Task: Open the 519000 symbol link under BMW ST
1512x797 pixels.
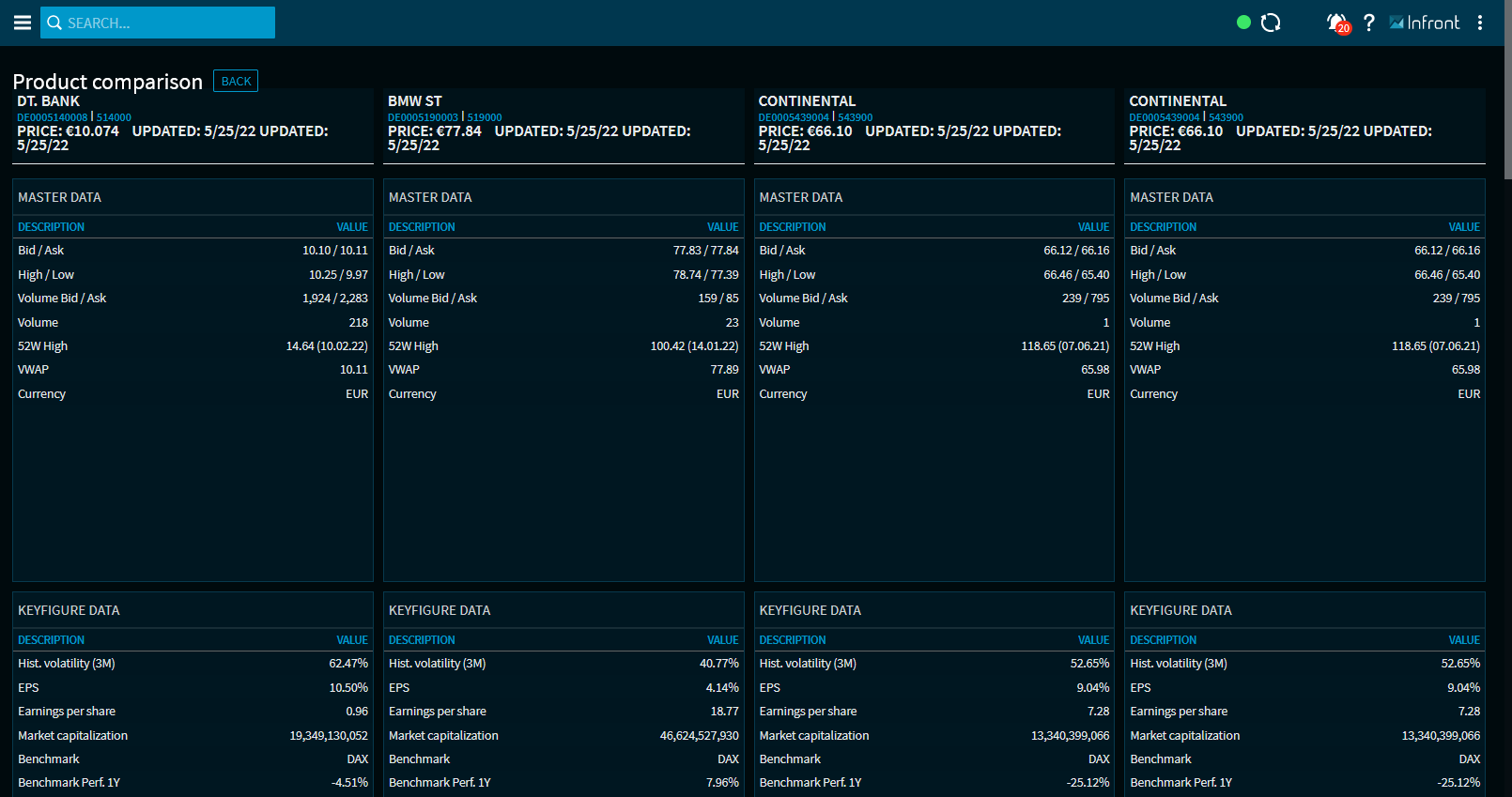Action: coord(485,117)
